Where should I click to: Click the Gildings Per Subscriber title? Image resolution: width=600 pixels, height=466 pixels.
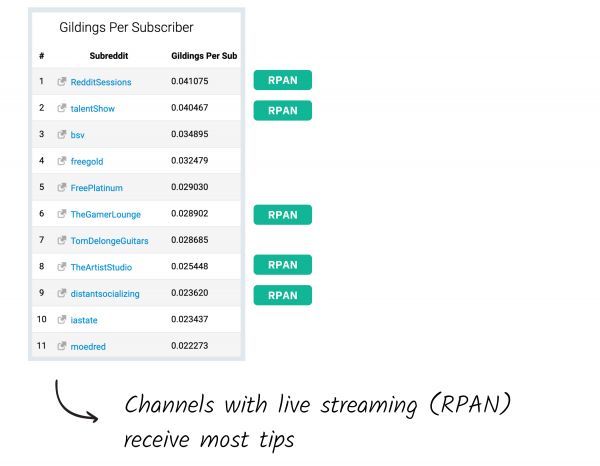(x=127, y=28)
